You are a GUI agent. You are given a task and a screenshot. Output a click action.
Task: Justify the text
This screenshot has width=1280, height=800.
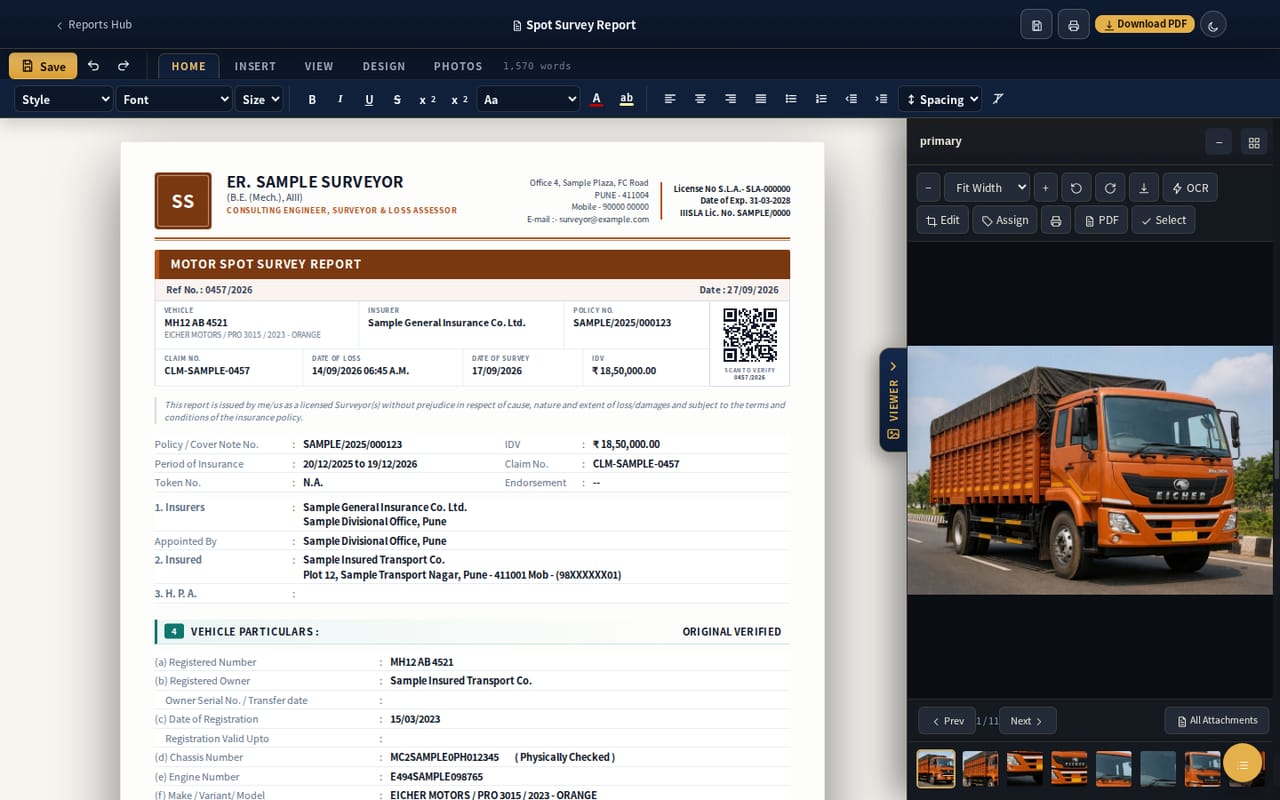761,99
